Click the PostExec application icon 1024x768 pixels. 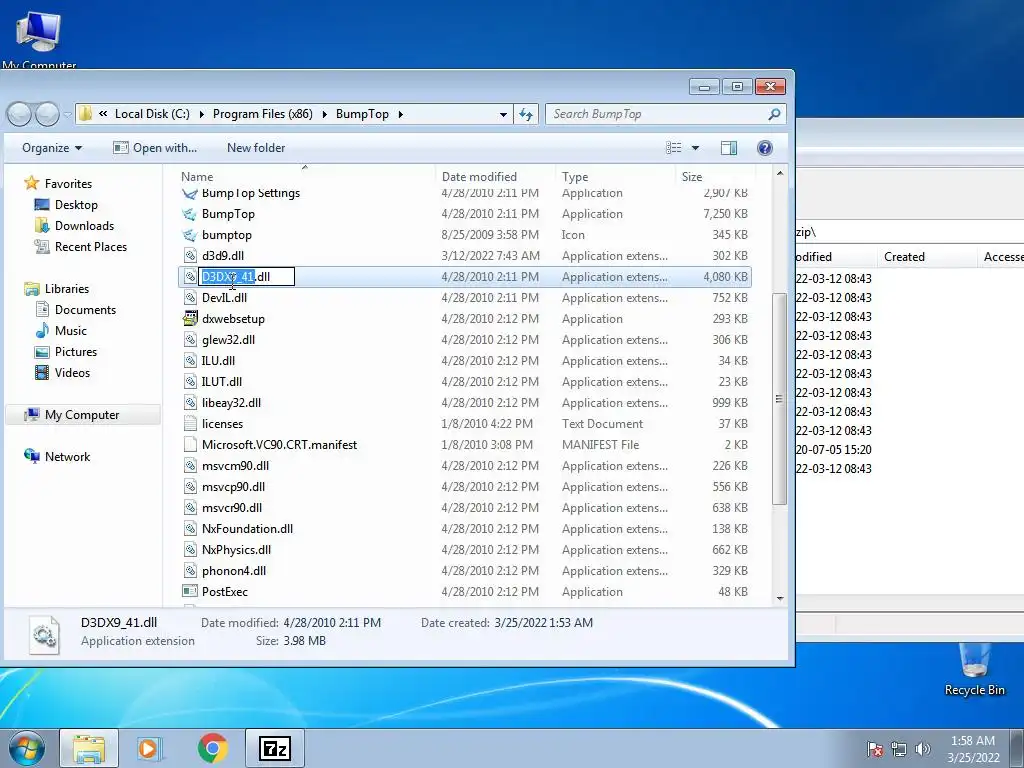click(x=189, y=592)
